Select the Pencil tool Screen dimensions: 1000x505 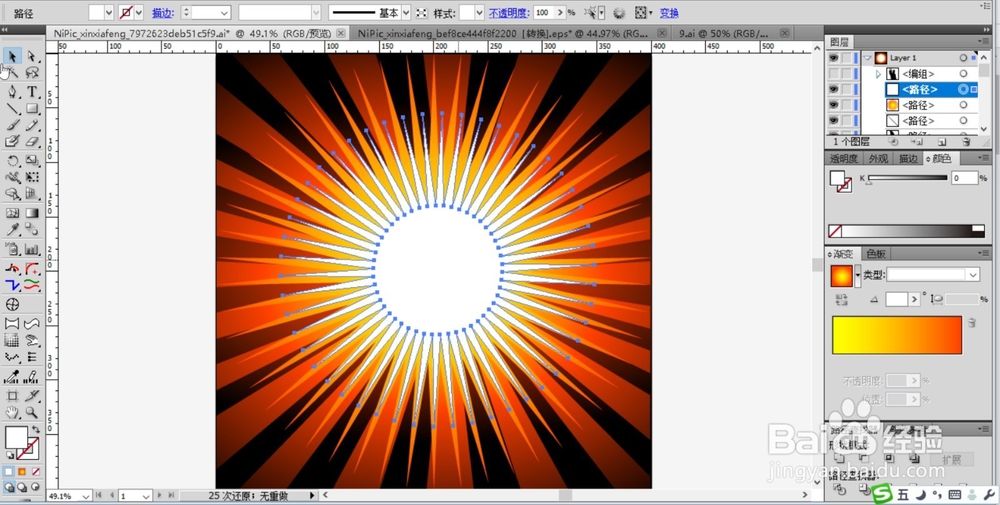(32, 126)
